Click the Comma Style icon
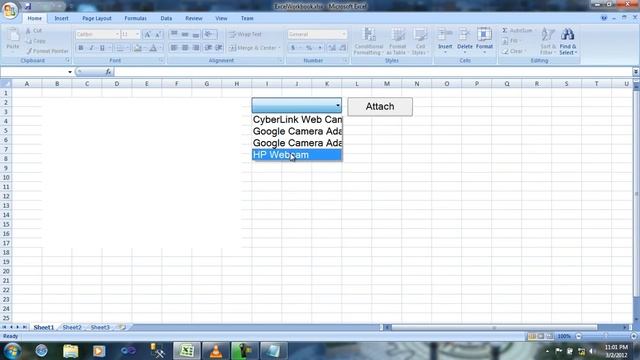This screenshot has width=640, height=360. 320,48
